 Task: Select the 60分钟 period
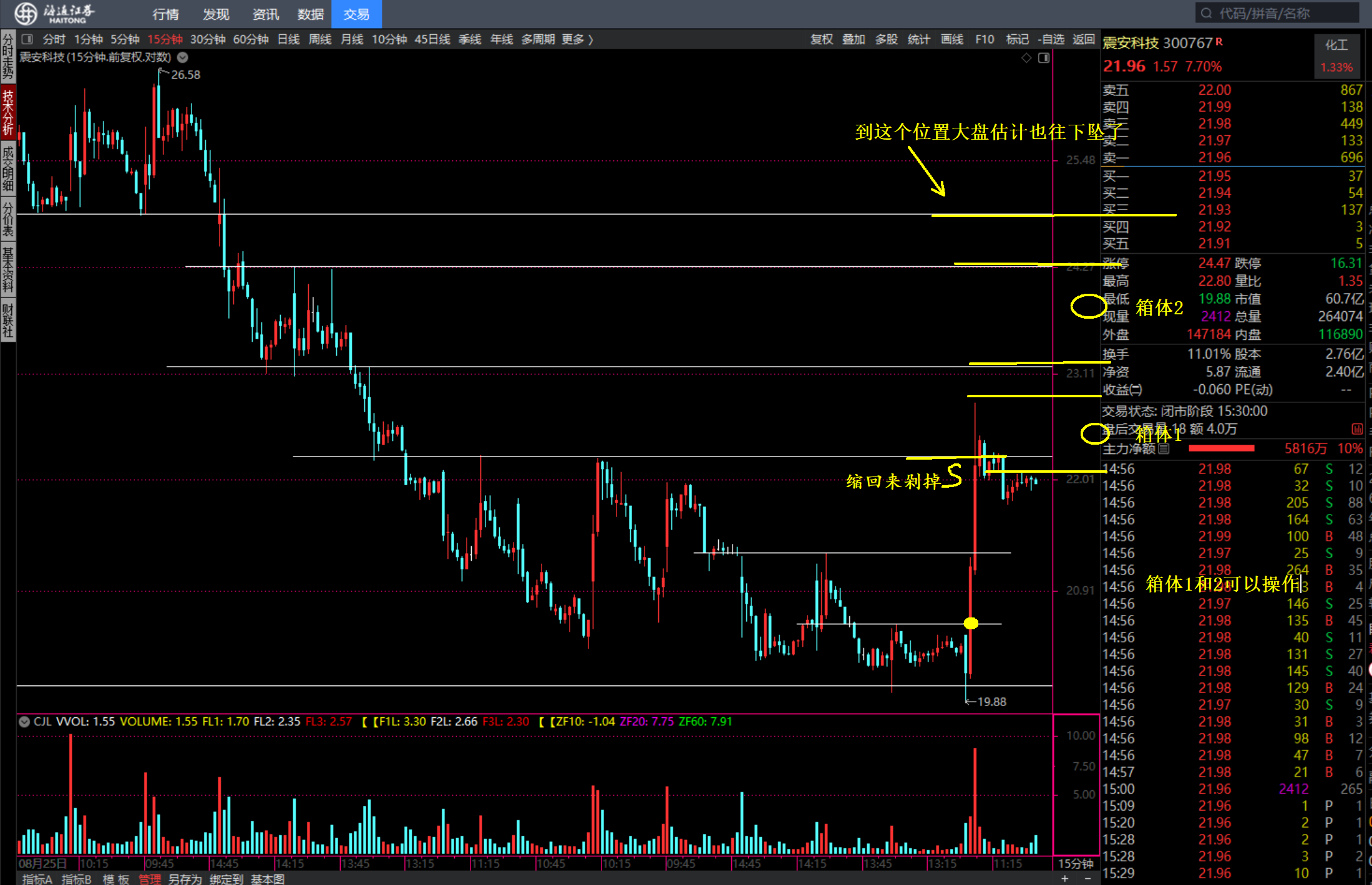click(x=251, y=39)
